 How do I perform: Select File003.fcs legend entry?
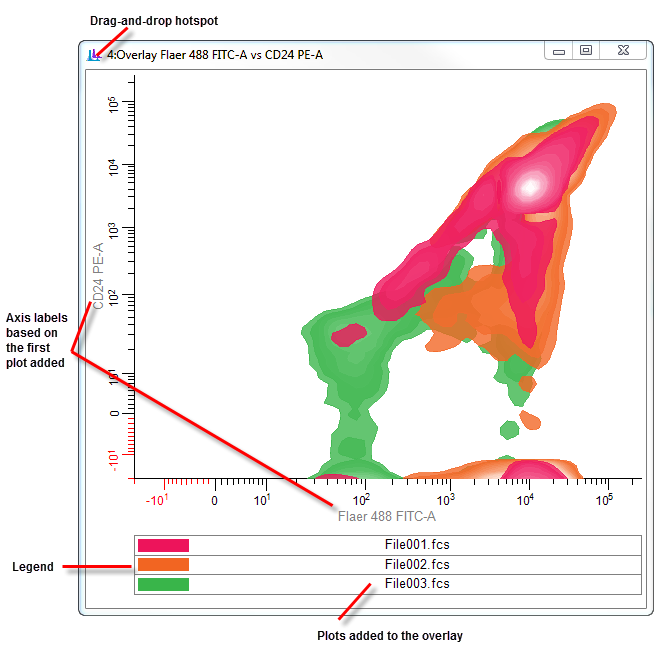(417, 584)
